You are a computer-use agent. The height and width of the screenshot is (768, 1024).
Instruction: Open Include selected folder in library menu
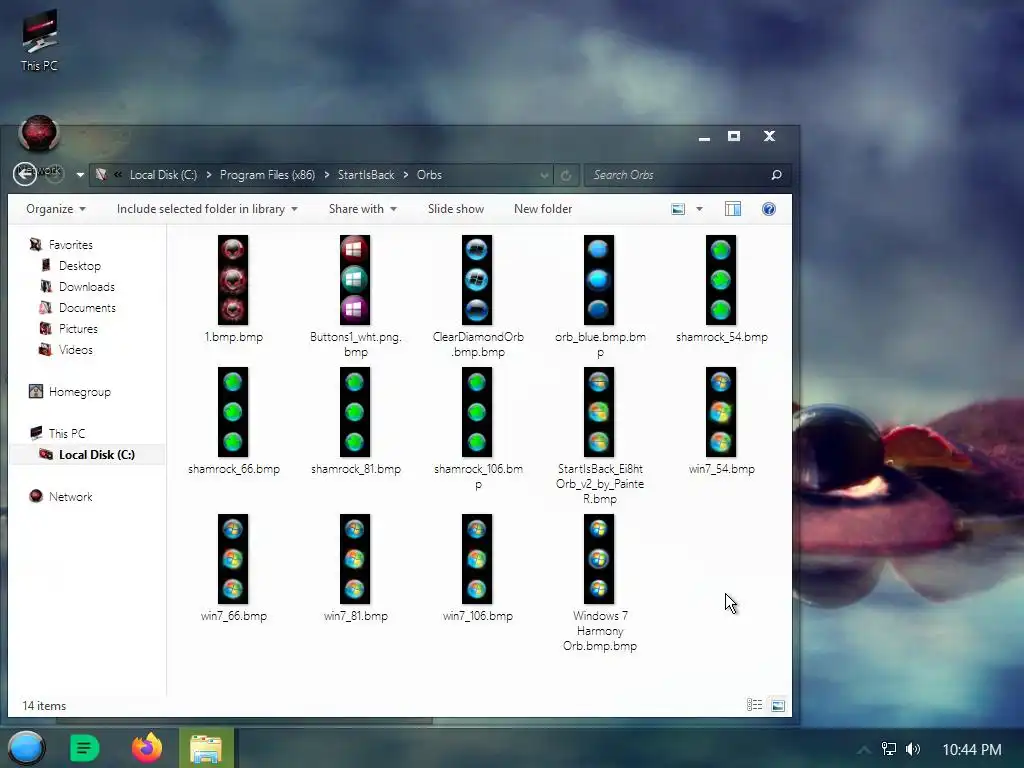207,209
